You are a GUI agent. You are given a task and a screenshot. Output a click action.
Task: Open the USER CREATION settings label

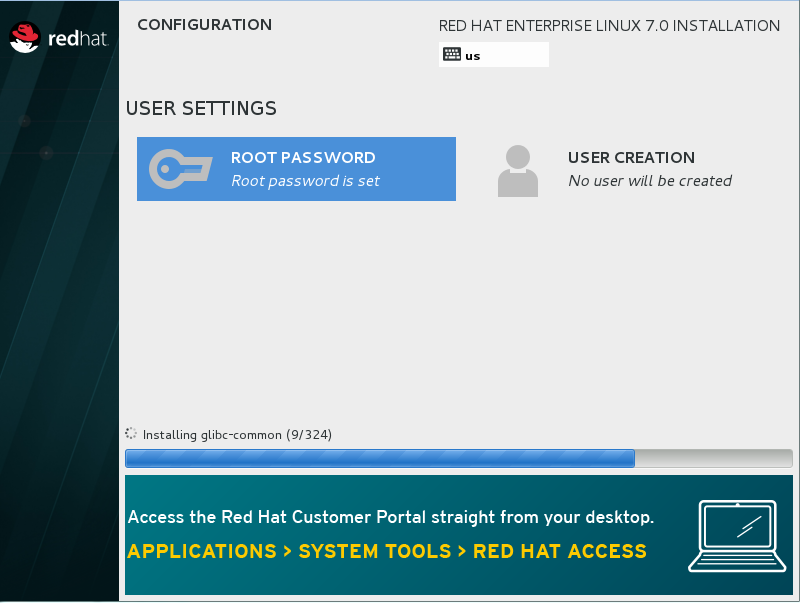631,157
